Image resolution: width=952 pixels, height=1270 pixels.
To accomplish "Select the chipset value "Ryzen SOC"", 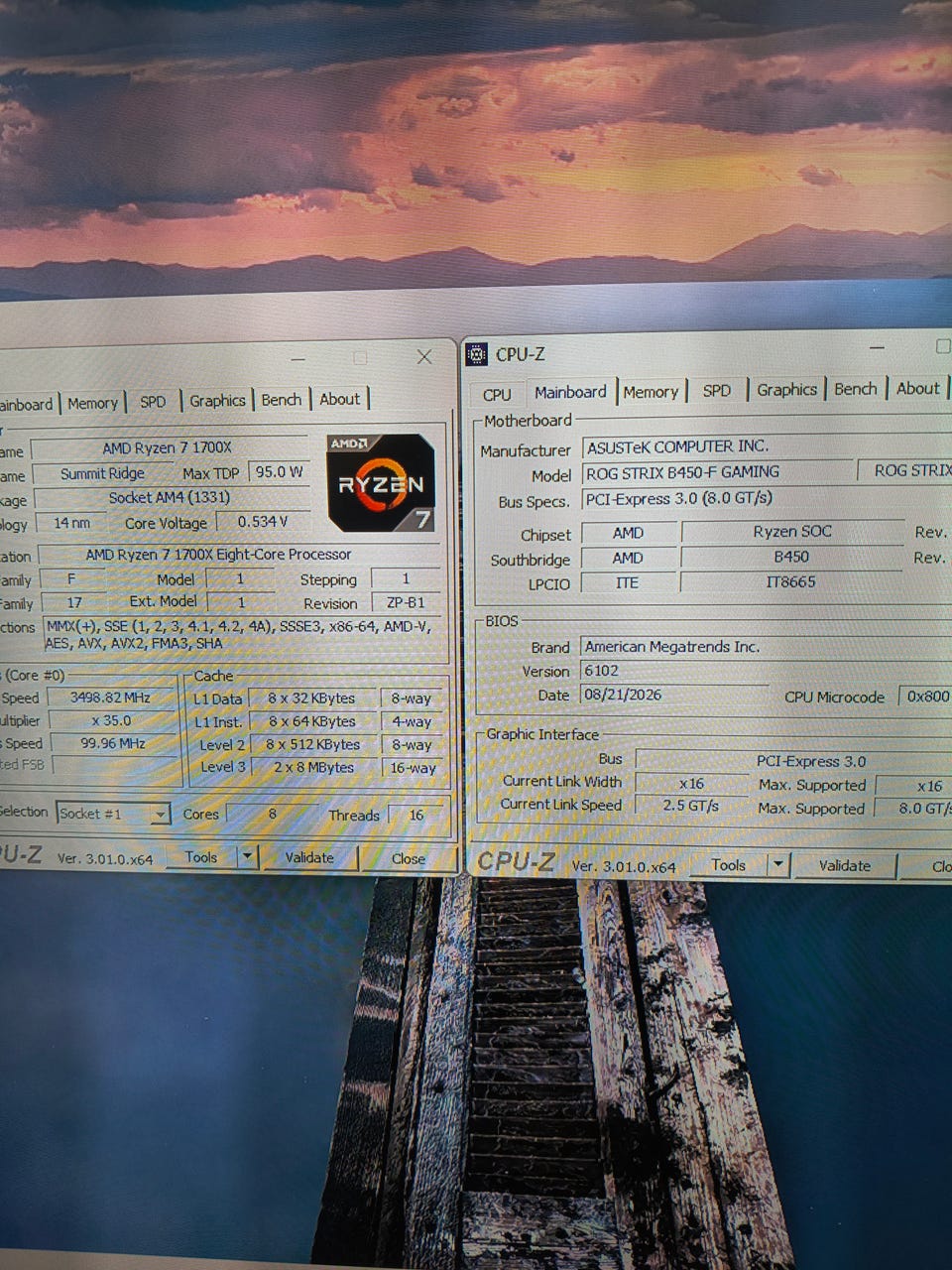I will point(791,532).
